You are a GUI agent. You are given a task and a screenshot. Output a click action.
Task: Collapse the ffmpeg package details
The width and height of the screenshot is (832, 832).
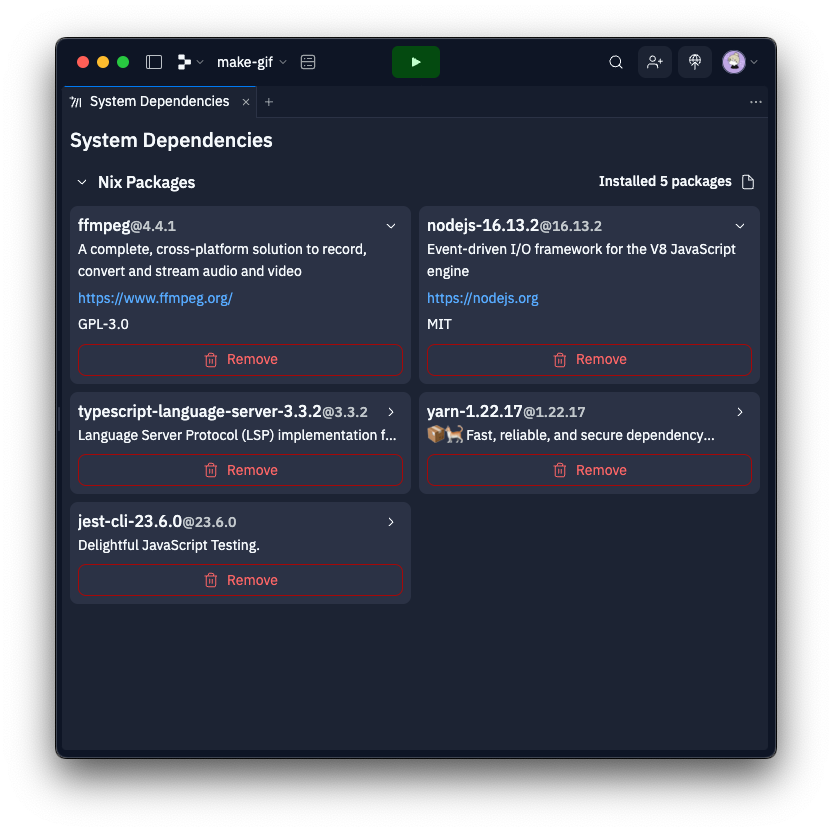point(391,225)
